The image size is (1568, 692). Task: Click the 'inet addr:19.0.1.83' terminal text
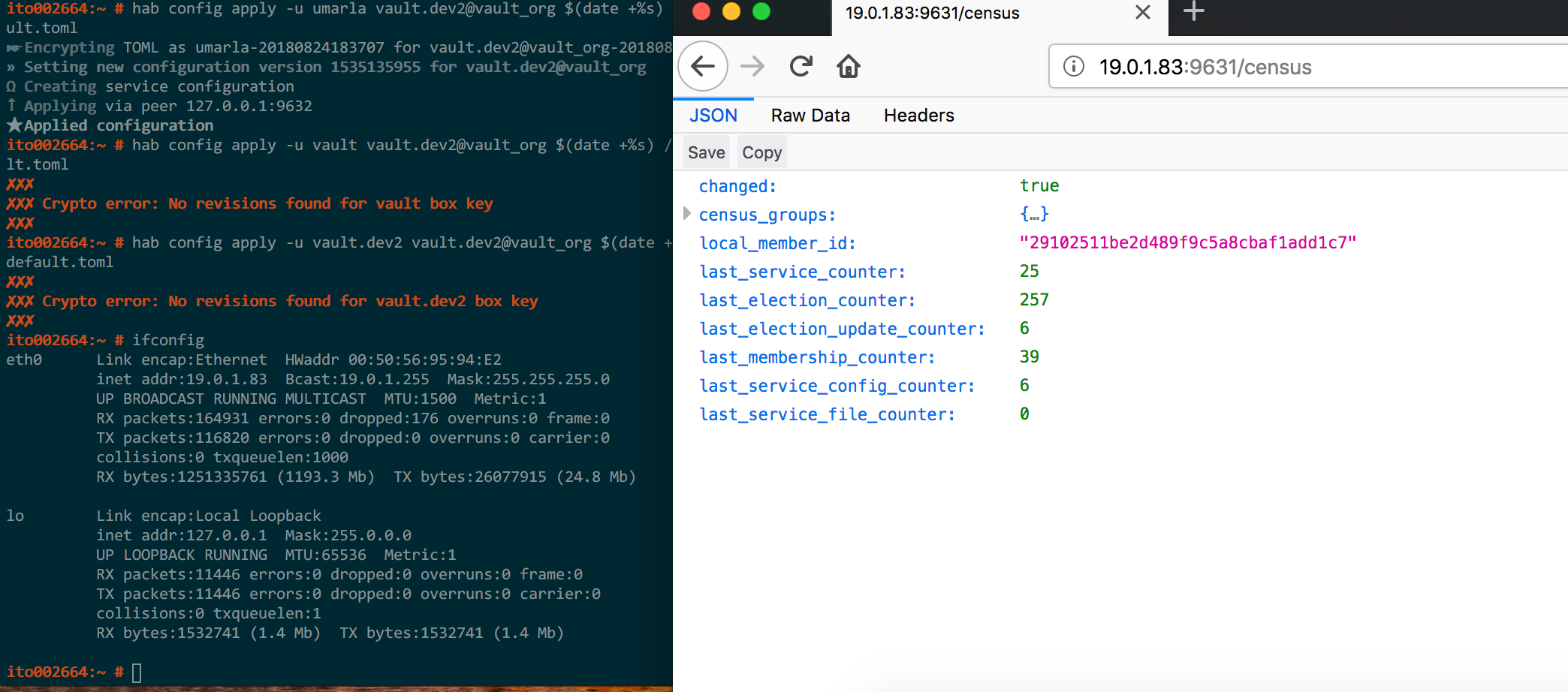[182, 379]
